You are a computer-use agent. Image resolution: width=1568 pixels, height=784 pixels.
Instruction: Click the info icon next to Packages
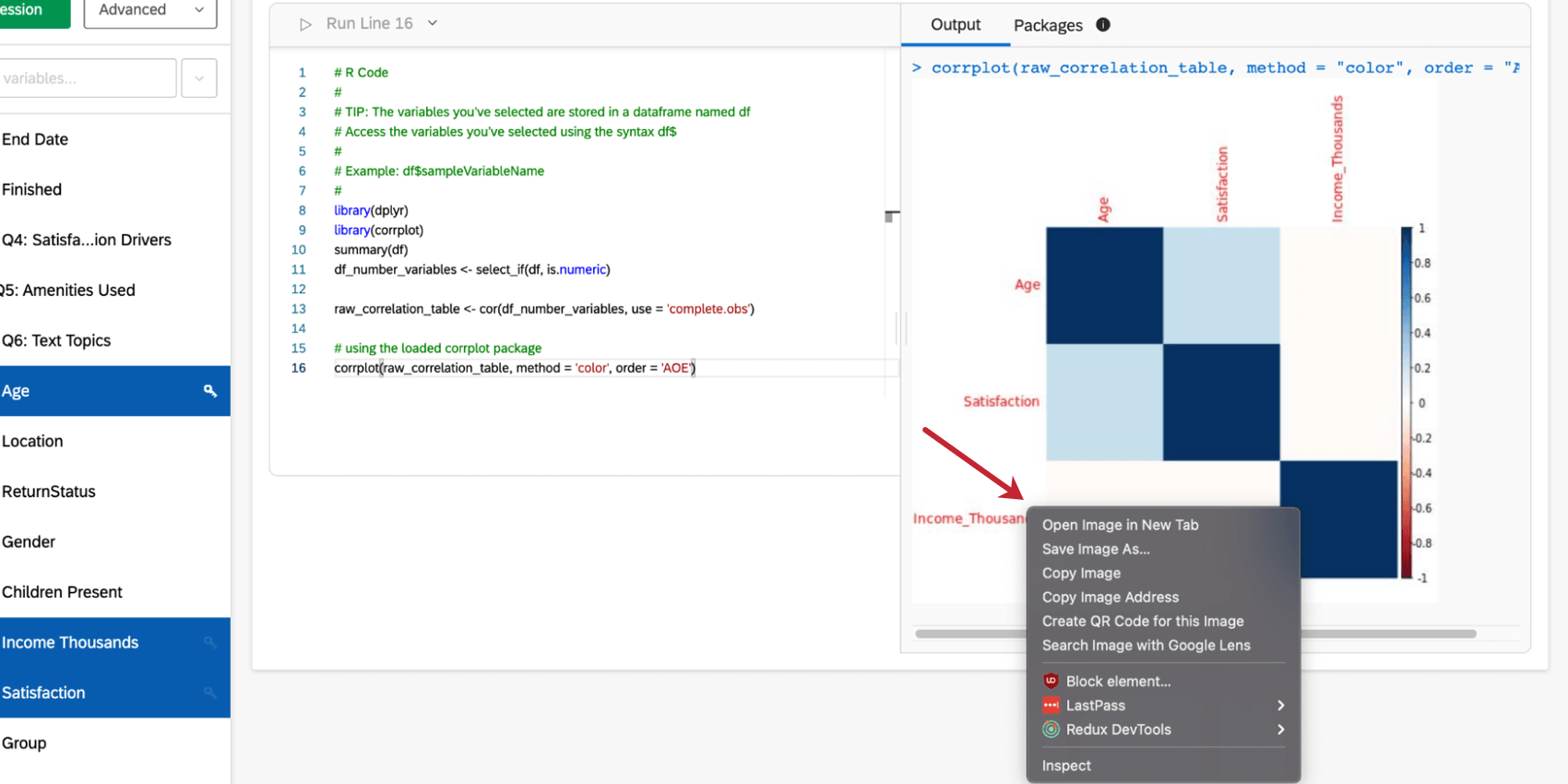tap(1103, 25)
